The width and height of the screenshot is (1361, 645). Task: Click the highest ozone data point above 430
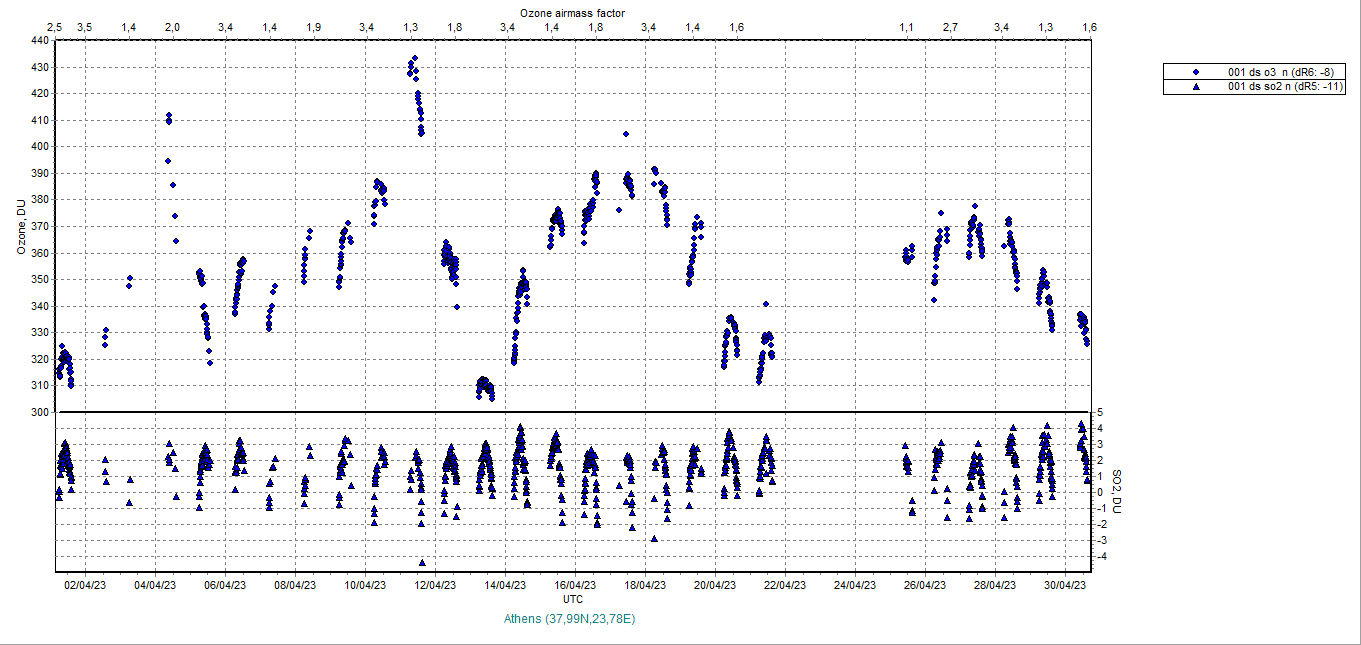(415, 58)
